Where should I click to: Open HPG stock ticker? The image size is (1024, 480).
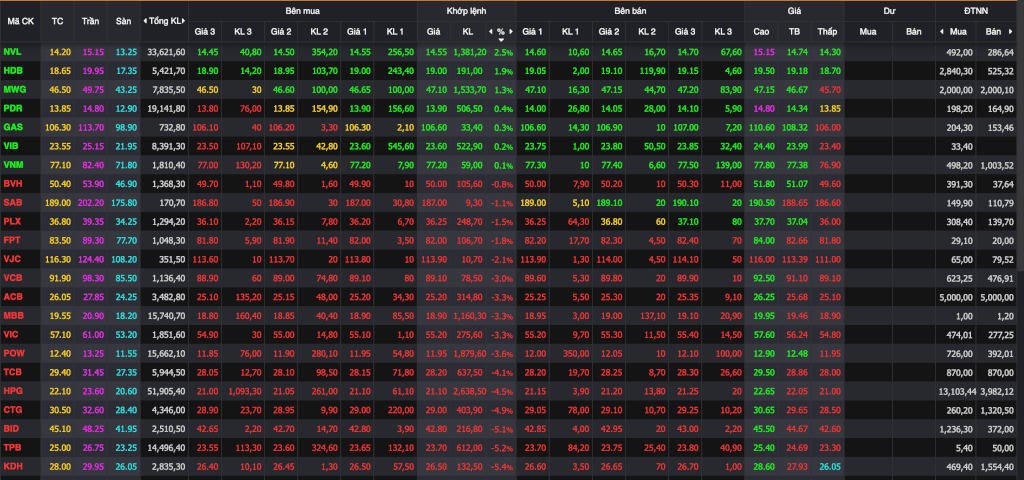click(x=13, y=392)
